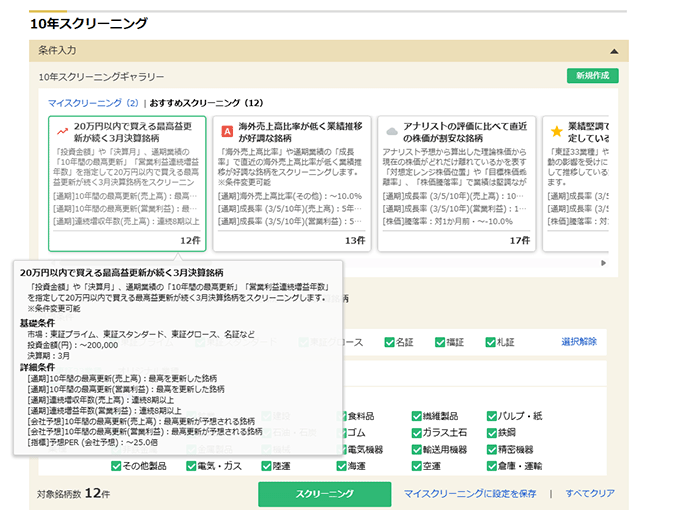Open the アナリストの評価に比べて直近の株価が割安な銘柄 card
This screenshot has width=680, height=510.
457,183
